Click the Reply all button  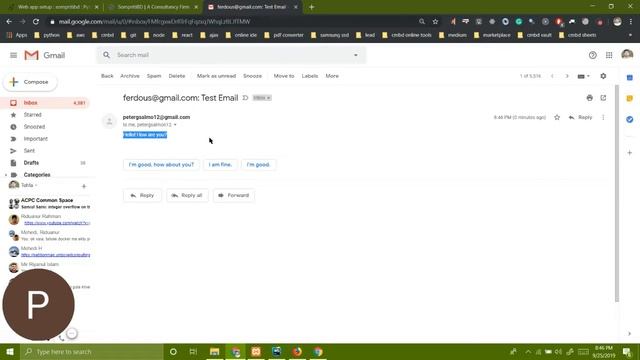[x=187, y=196]
